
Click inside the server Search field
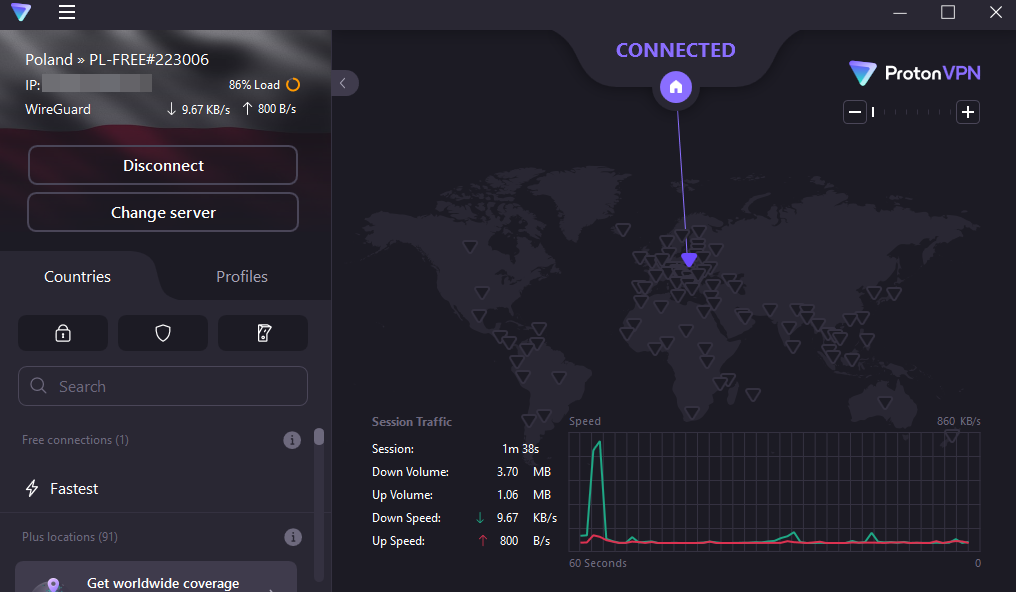coord(162,386)
